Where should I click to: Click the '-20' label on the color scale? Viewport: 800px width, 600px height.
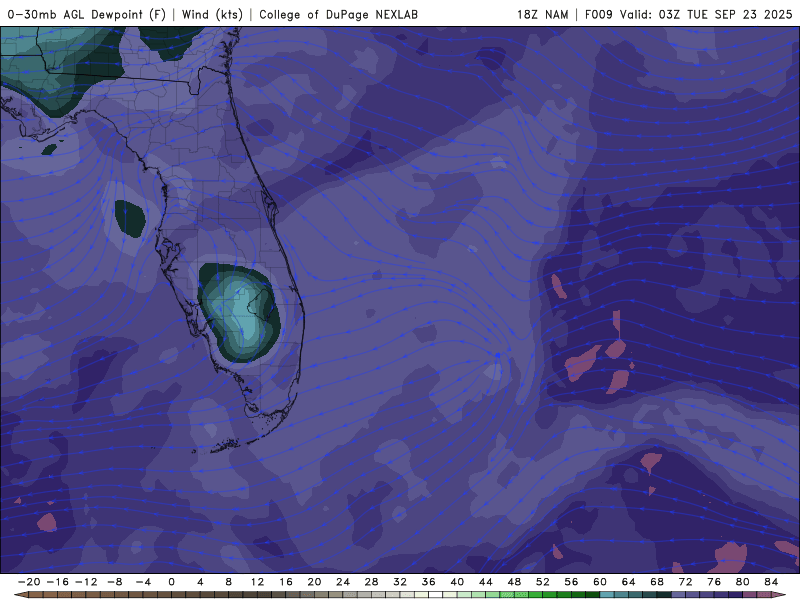[29, 582]
